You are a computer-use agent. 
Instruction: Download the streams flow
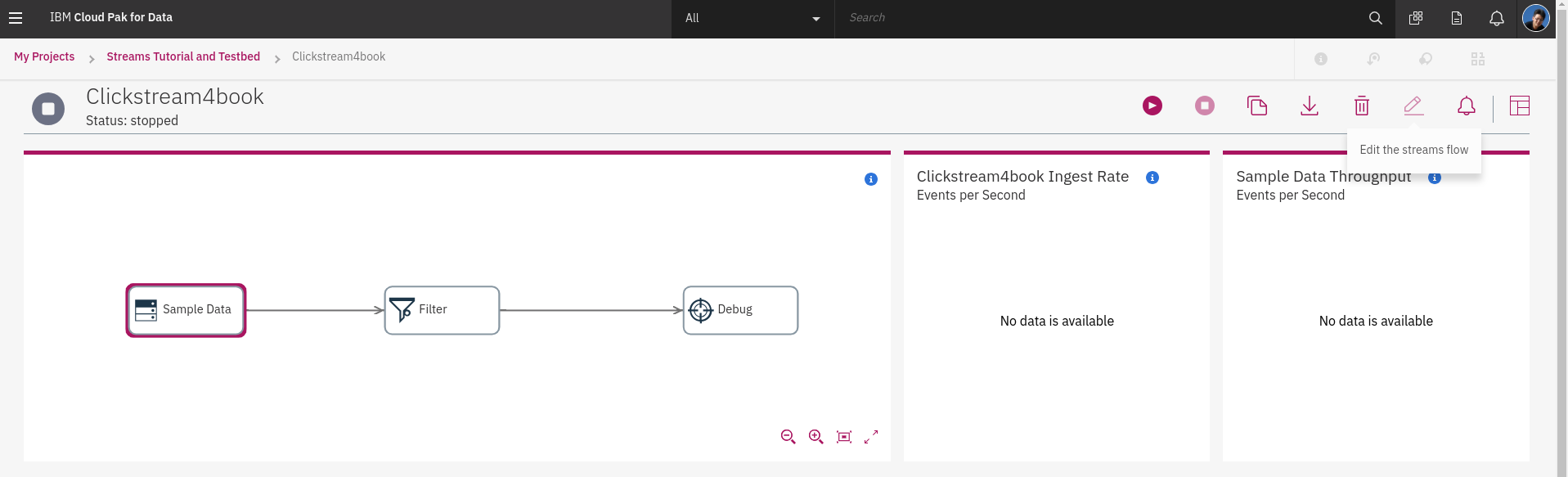(1310, 106)
